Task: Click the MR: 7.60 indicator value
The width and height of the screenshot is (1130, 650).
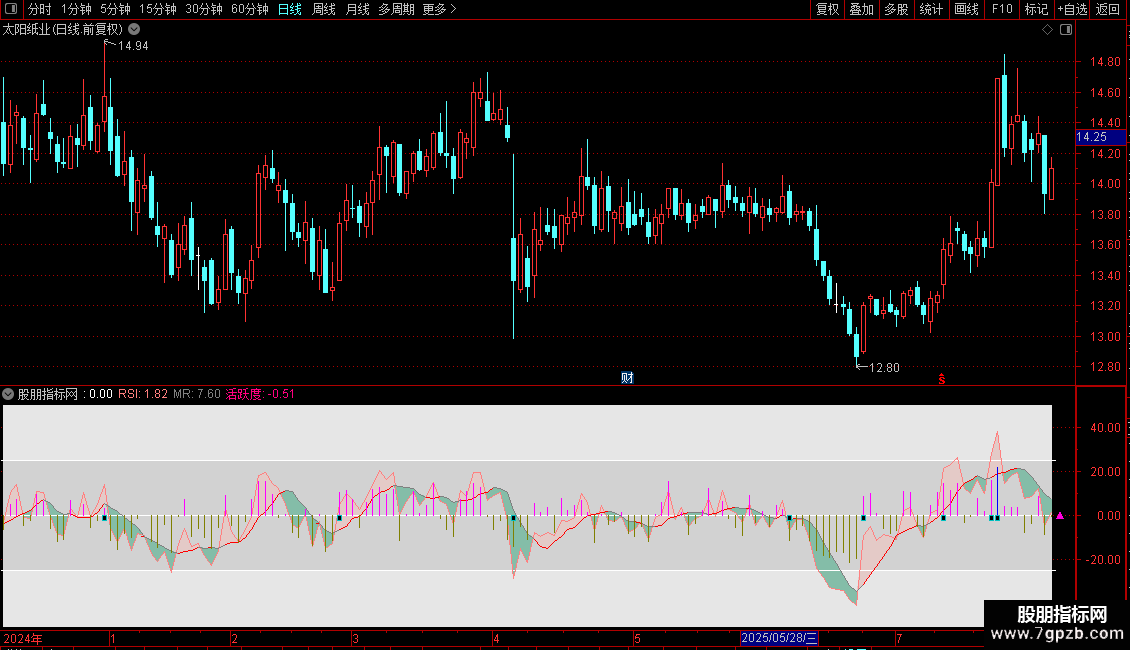Action: (197, 394)
